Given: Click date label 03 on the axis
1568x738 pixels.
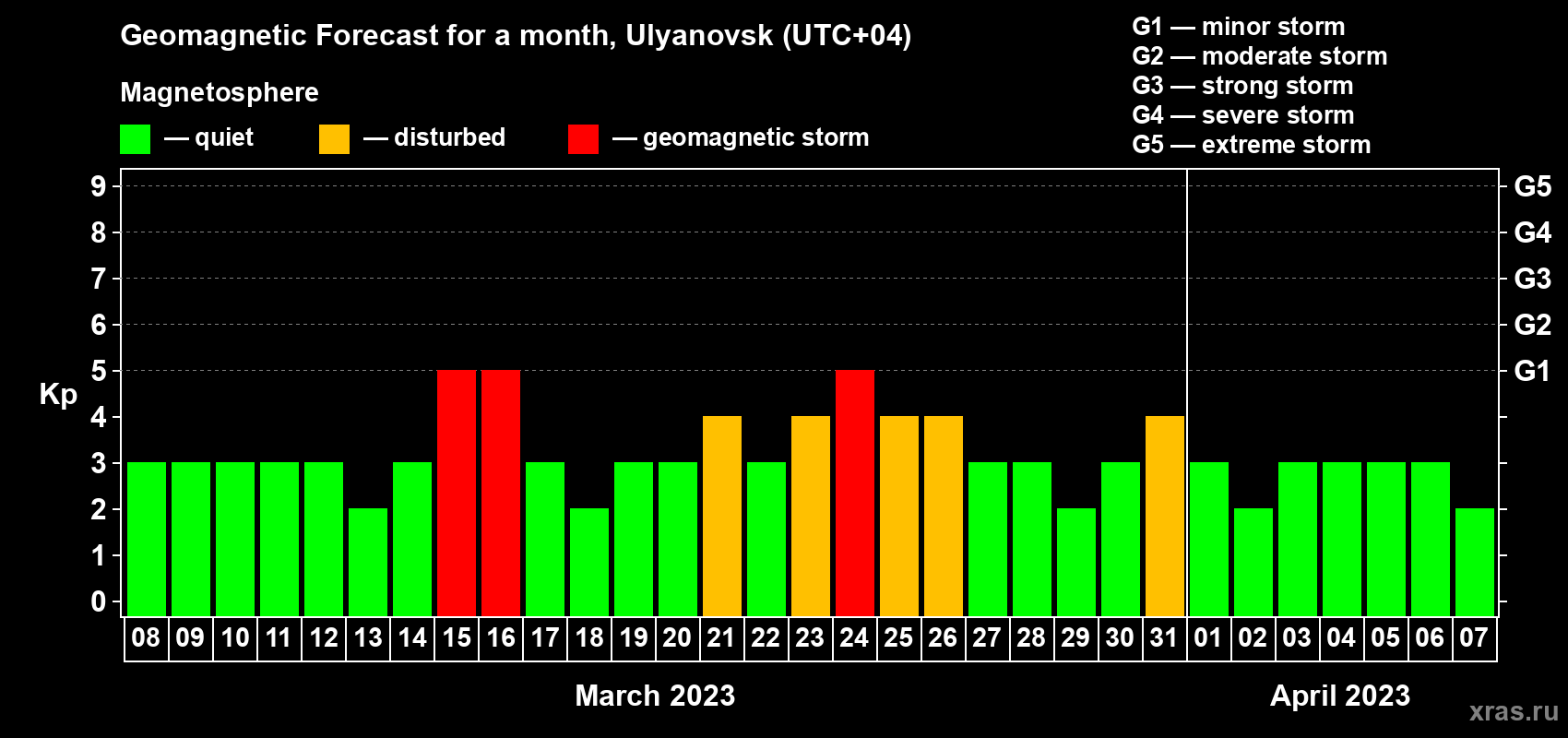Looking at the screenshot, I should pos(1297,638).
